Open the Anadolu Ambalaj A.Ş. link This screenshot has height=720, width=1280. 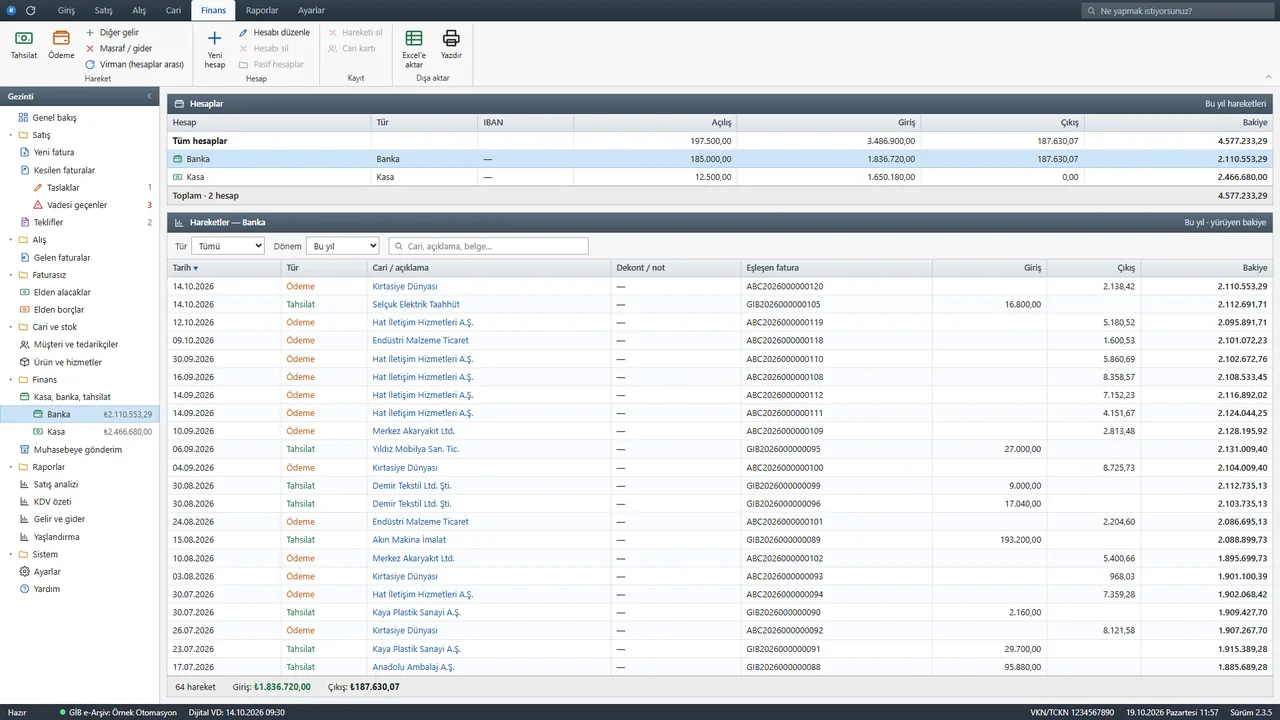(x=413, y=667)
